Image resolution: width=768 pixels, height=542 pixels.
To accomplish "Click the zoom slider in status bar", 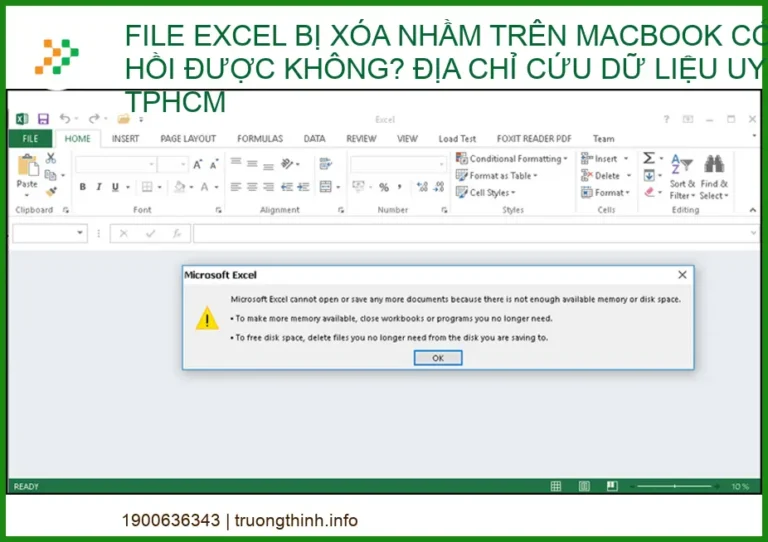I will click(674, 486).
